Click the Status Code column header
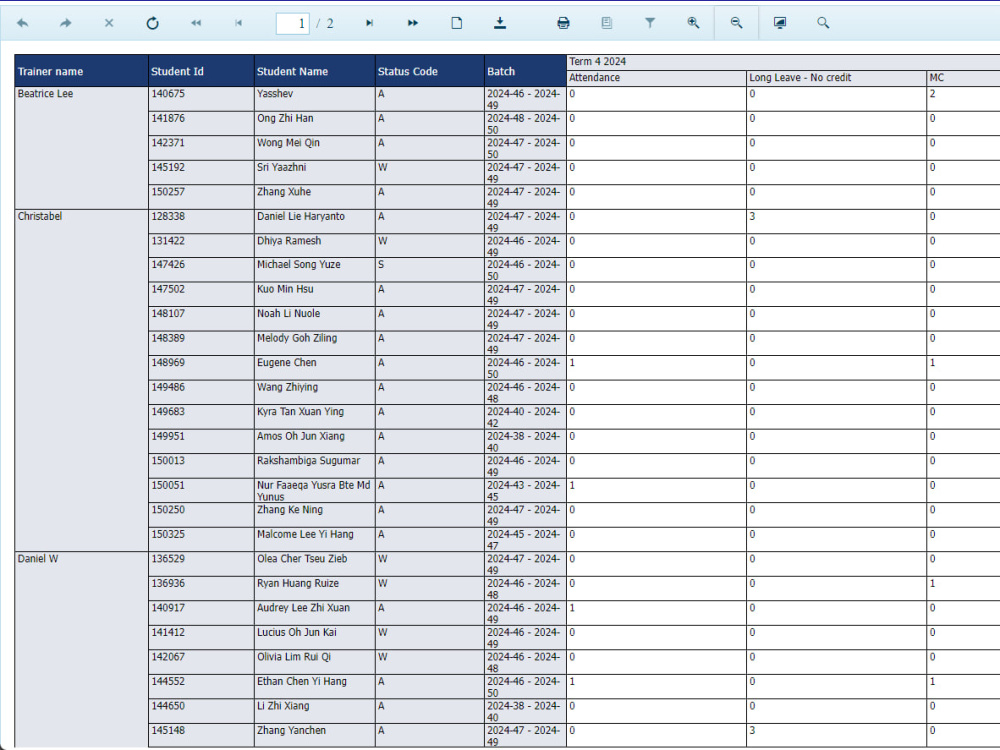The height and width of the screenshot is (750, 1000). click(429, 71)
